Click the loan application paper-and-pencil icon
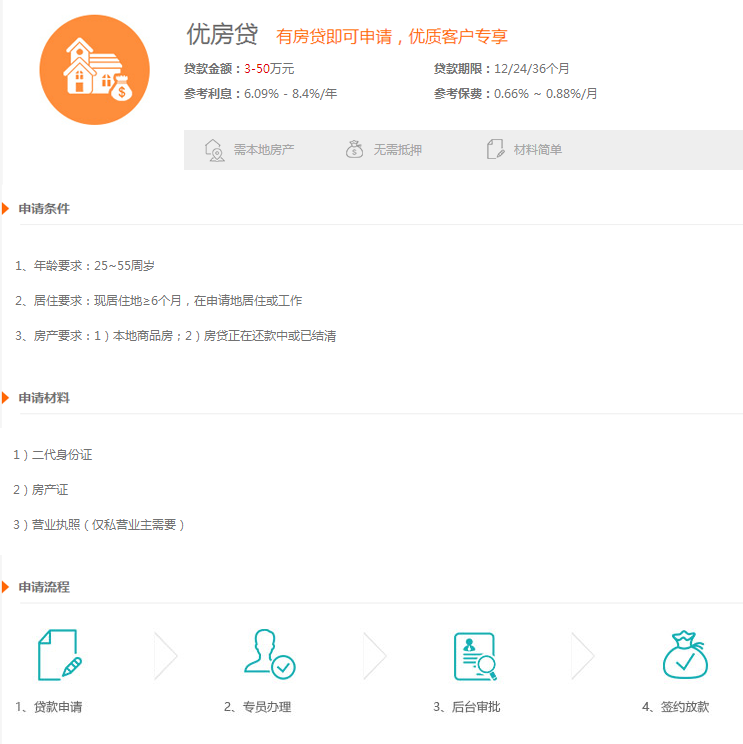743x744 pixels. (60, 655)
